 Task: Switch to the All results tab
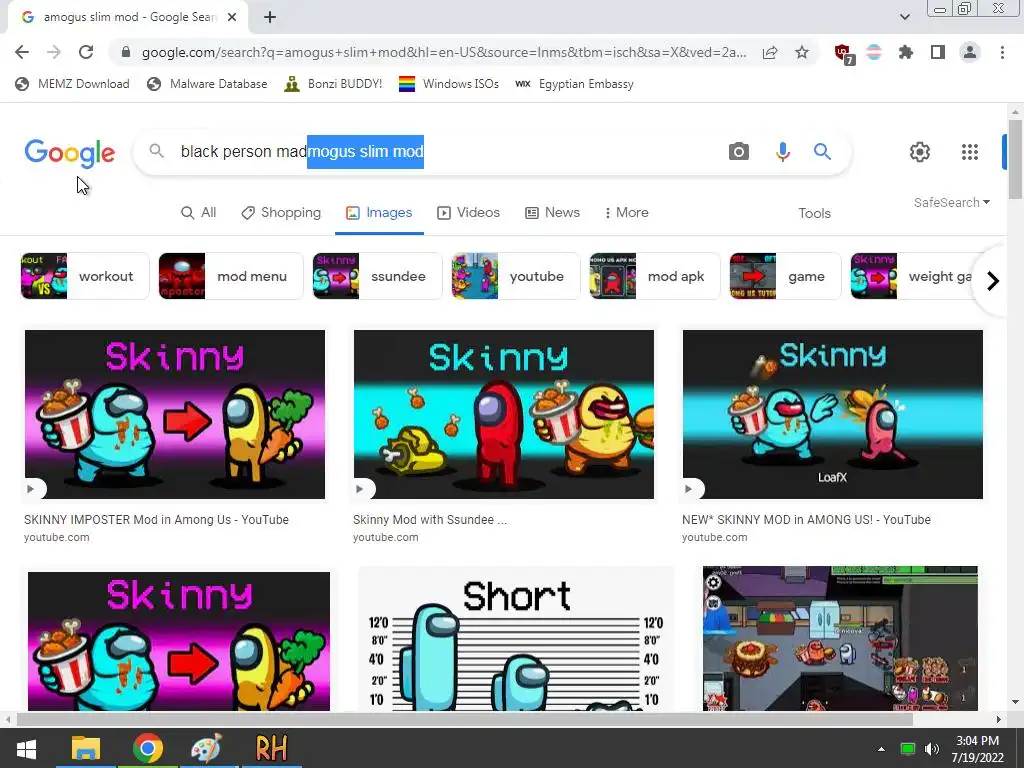[x=199, y=213]
